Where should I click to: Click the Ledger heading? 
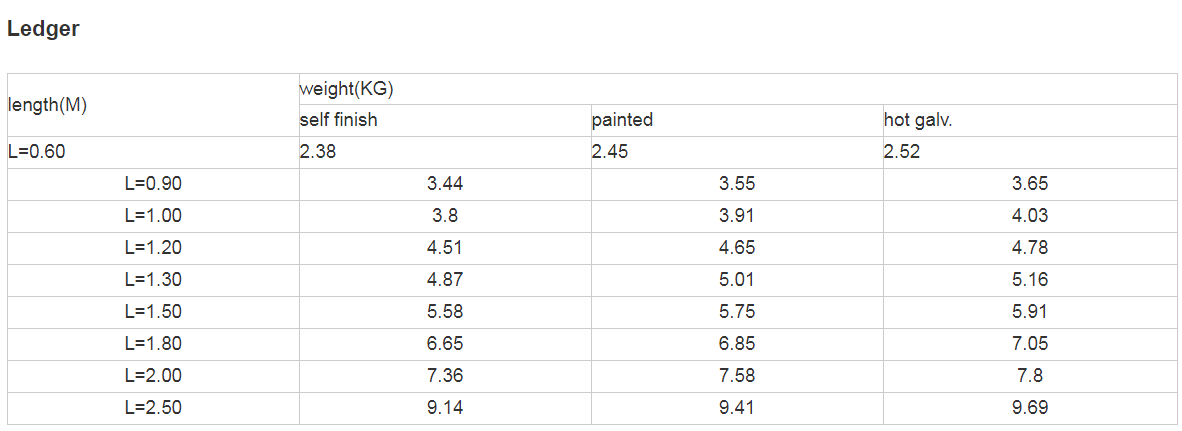[43, 29]
